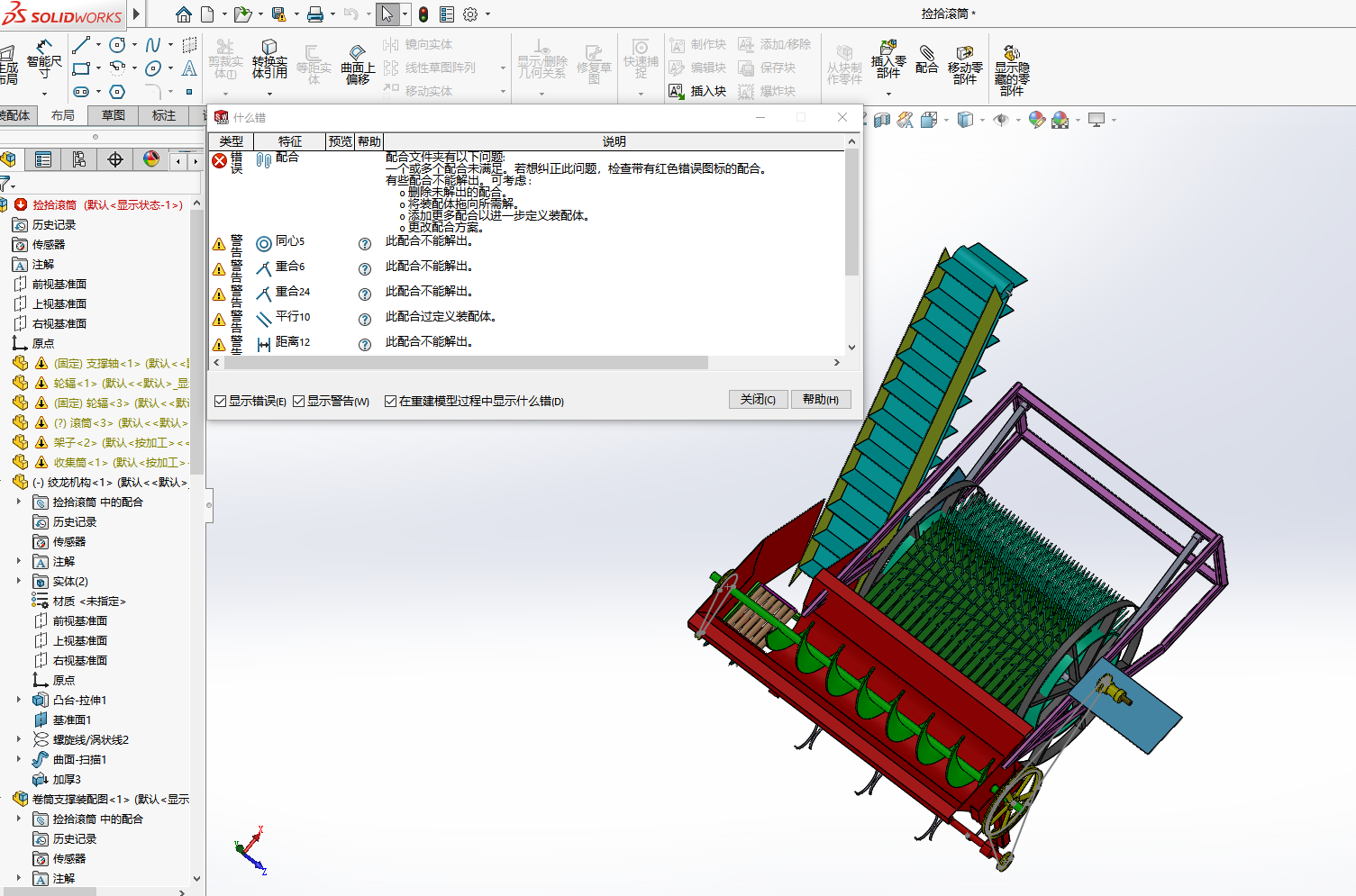Expand the Save options dropdown arrow
The height and width of the screenshot is (896, 1356).
(x=296, y=14)
